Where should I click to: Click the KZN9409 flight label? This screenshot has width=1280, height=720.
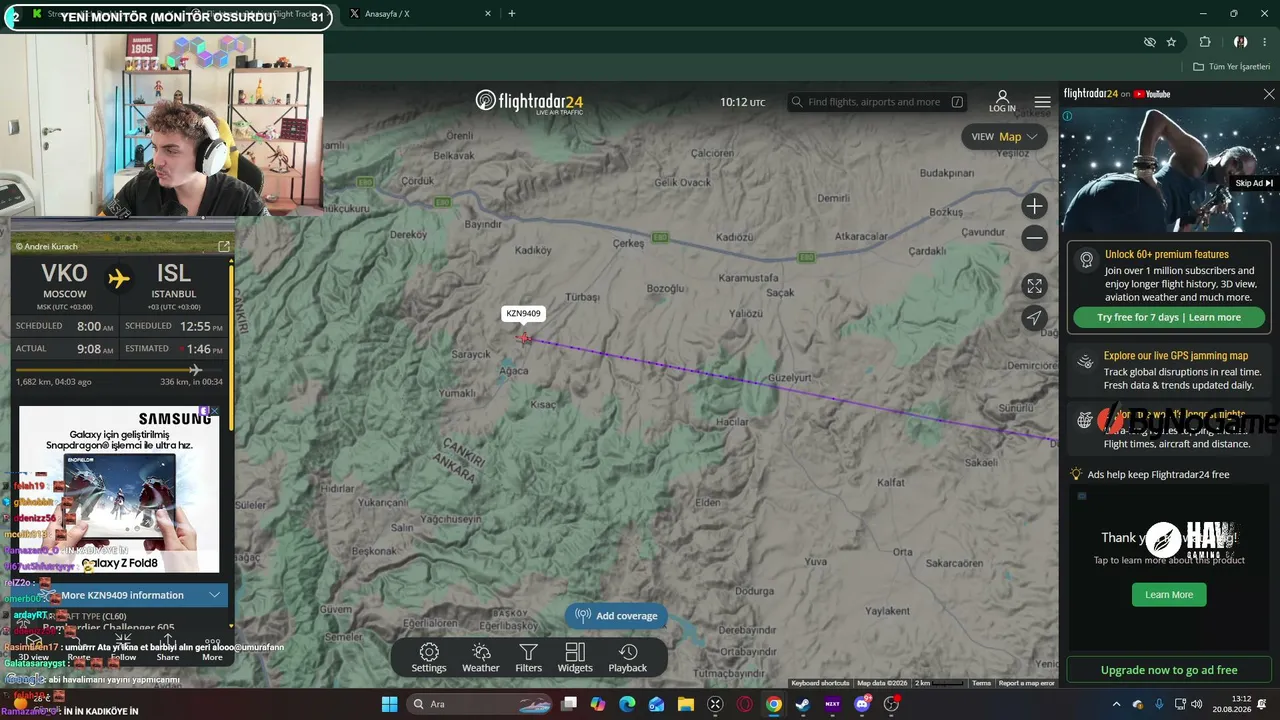click(x=523, y=314)
